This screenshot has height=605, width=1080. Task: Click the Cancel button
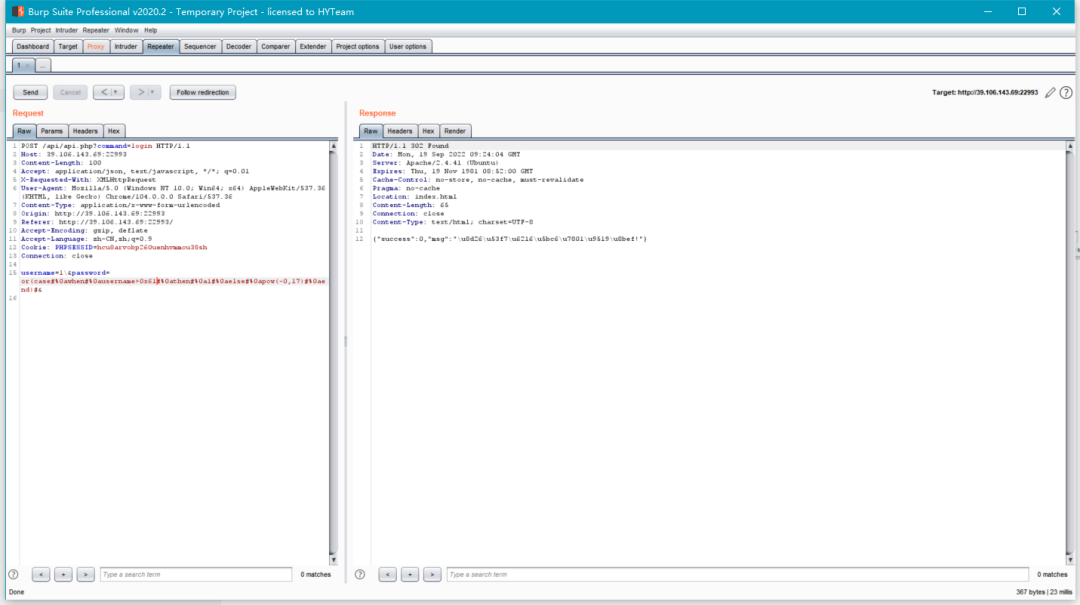point(70,92)
